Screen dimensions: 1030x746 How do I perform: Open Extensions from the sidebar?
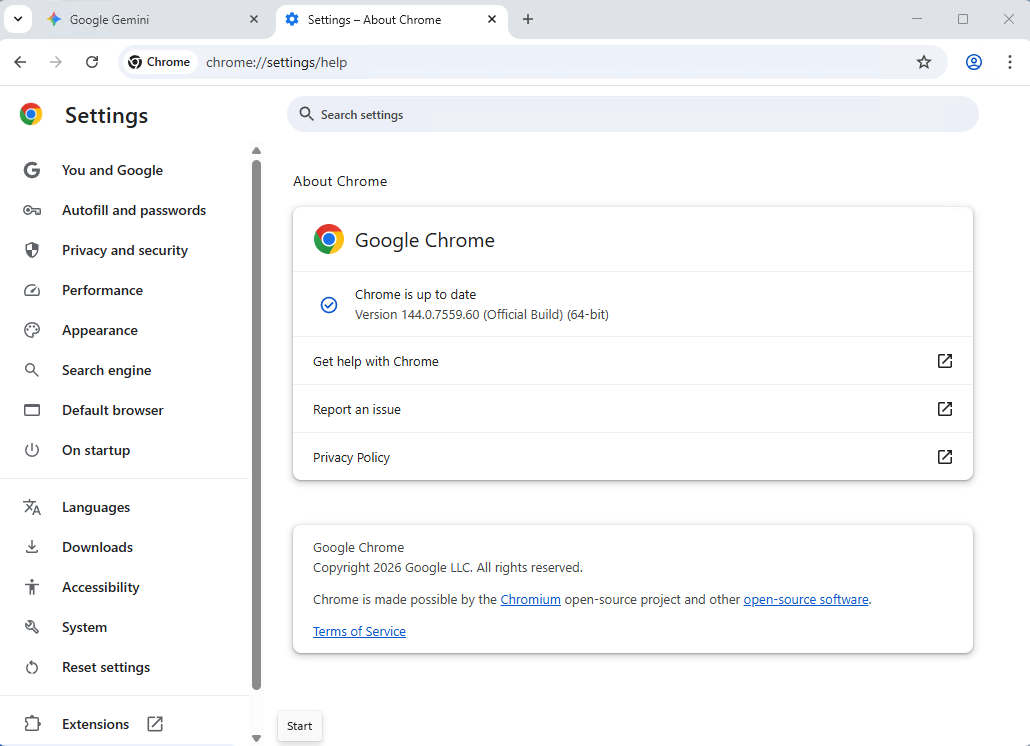coord(95,724)
